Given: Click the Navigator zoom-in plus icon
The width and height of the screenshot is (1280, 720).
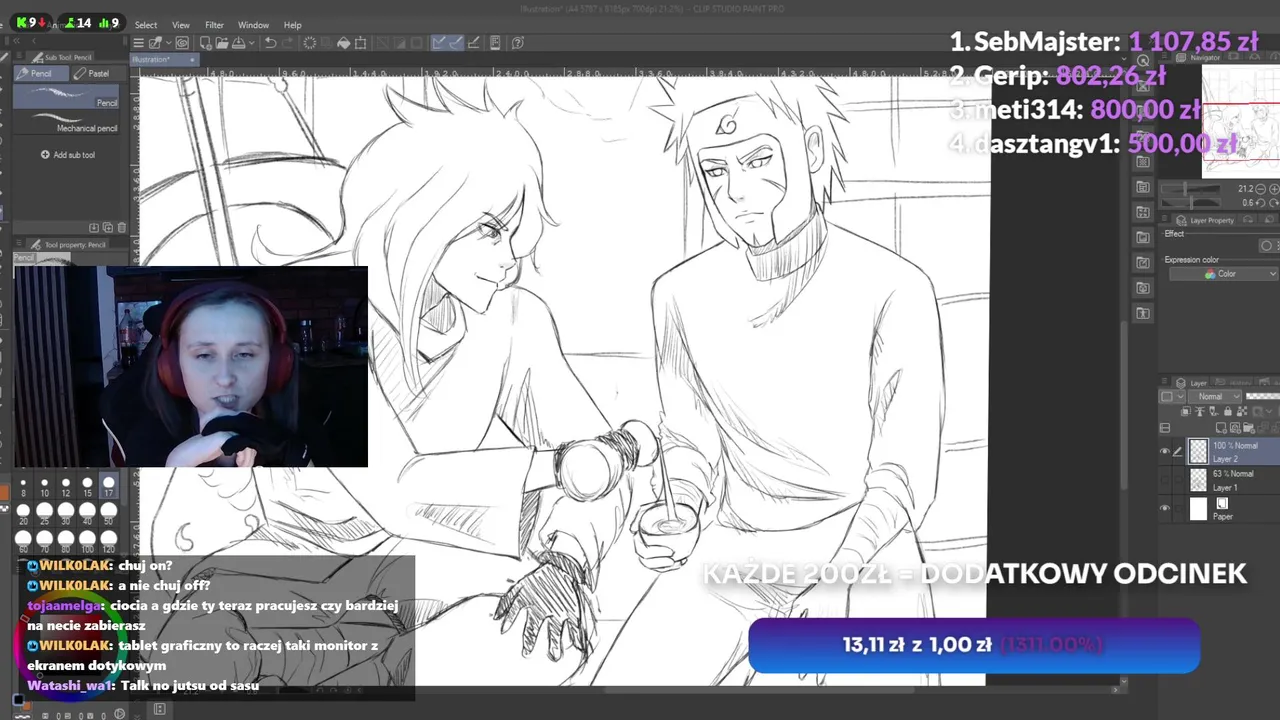Looking at the screenshot, I should pos(1274,189).
